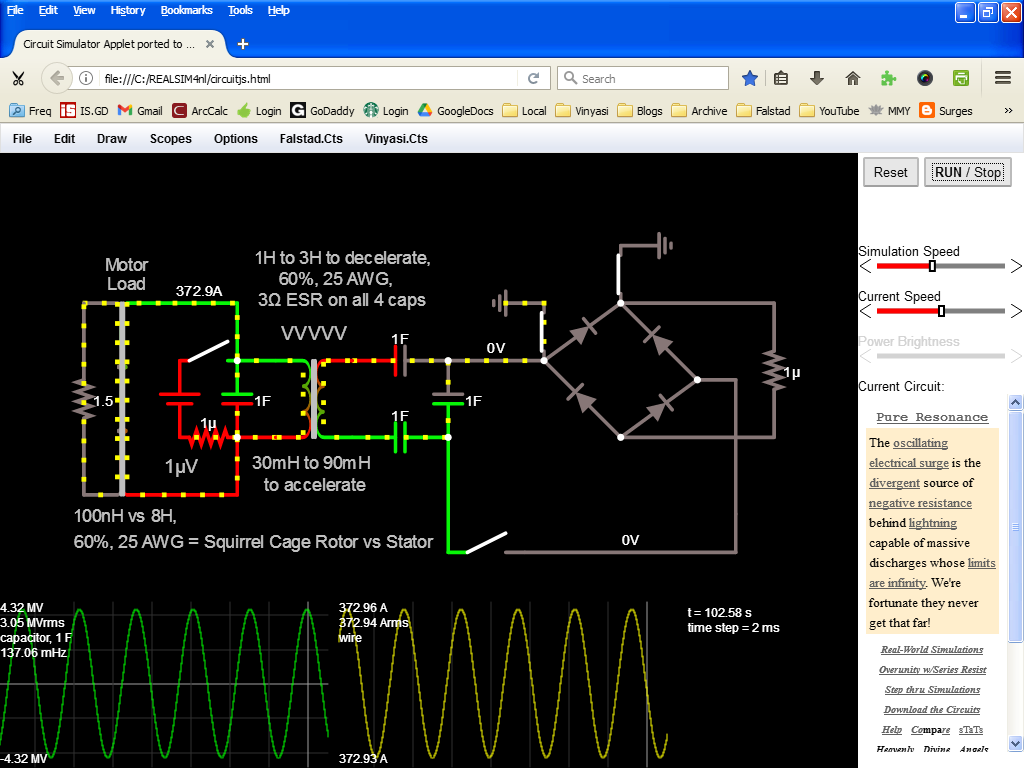This screenshot has width=1024, height=768.
Task: Toggle RUN / Stop simulation
Action: coord(968,172)
